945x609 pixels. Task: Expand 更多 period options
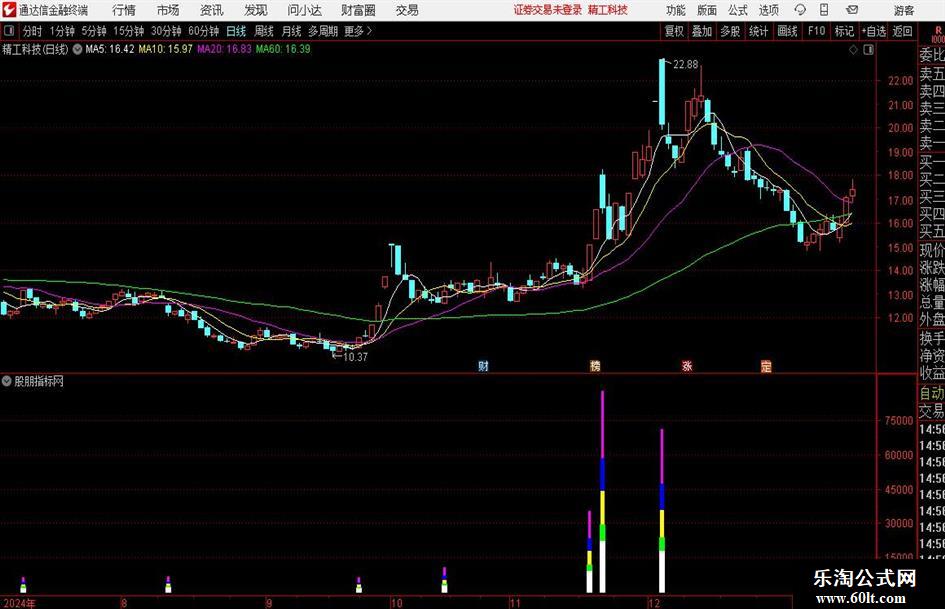point(358,31)
